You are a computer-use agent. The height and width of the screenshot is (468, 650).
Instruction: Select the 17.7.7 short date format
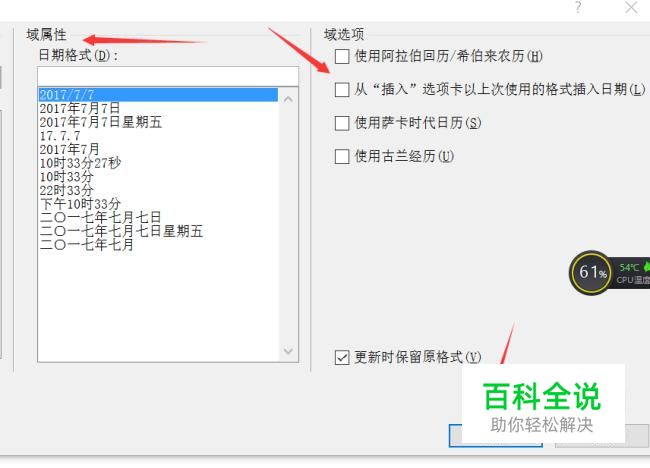click(60, 136)
